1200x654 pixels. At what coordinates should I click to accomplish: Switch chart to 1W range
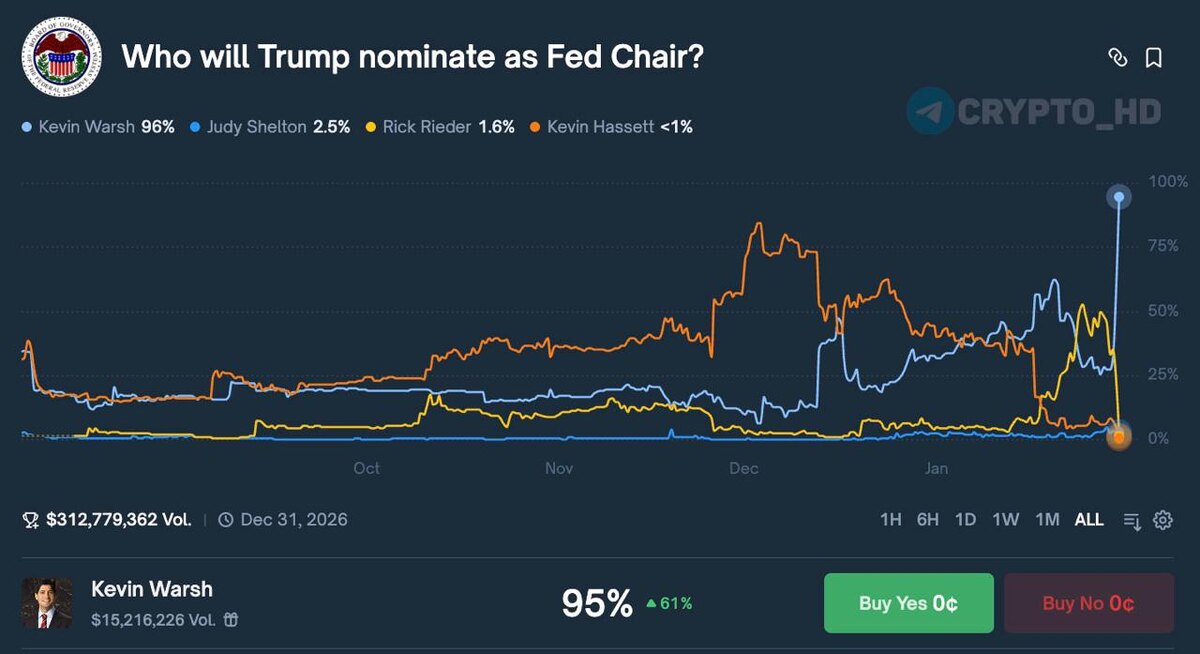pos(1005,520)
